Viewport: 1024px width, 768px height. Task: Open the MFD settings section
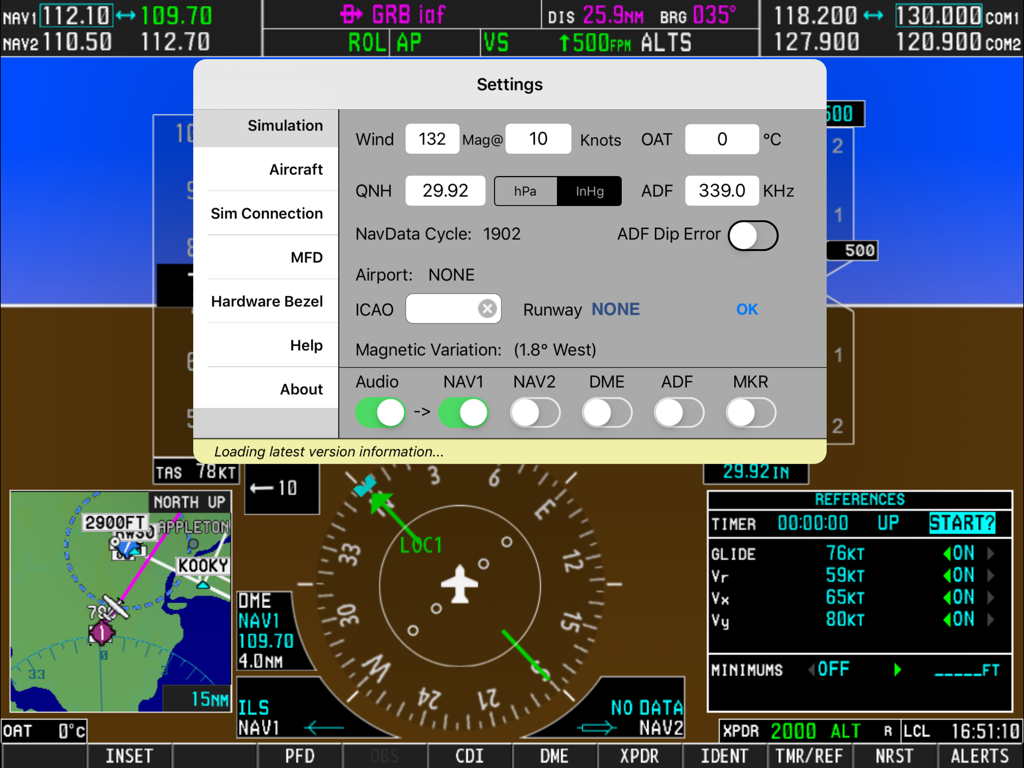tap(308, 257)
